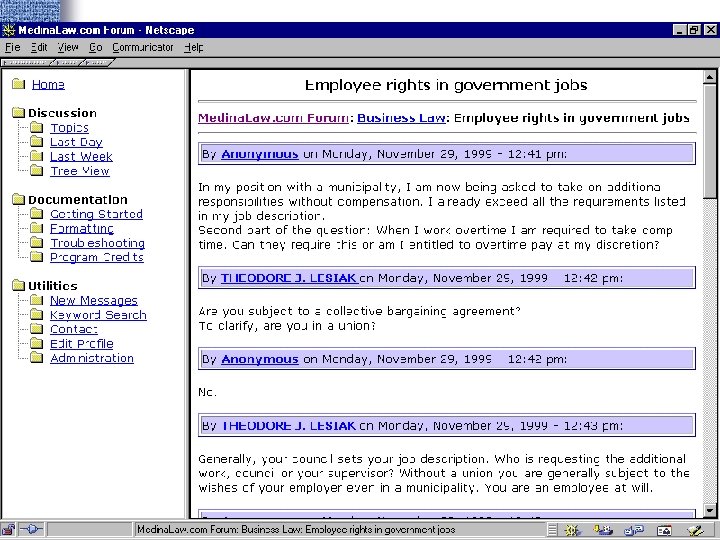
Task: Click the folder icon beside Topics
Action: pos(37,127)
